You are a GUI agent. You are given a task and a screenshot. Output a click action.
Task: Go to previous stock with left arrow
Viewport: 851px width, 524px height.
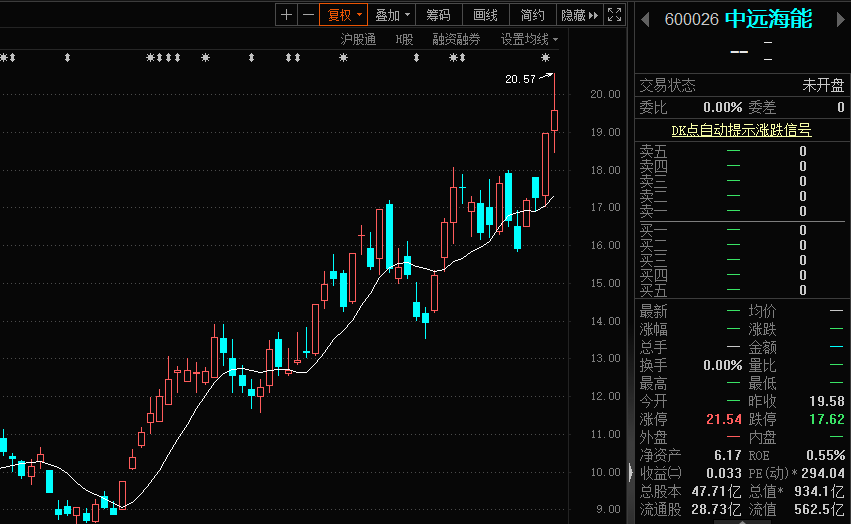pos(646,19)
